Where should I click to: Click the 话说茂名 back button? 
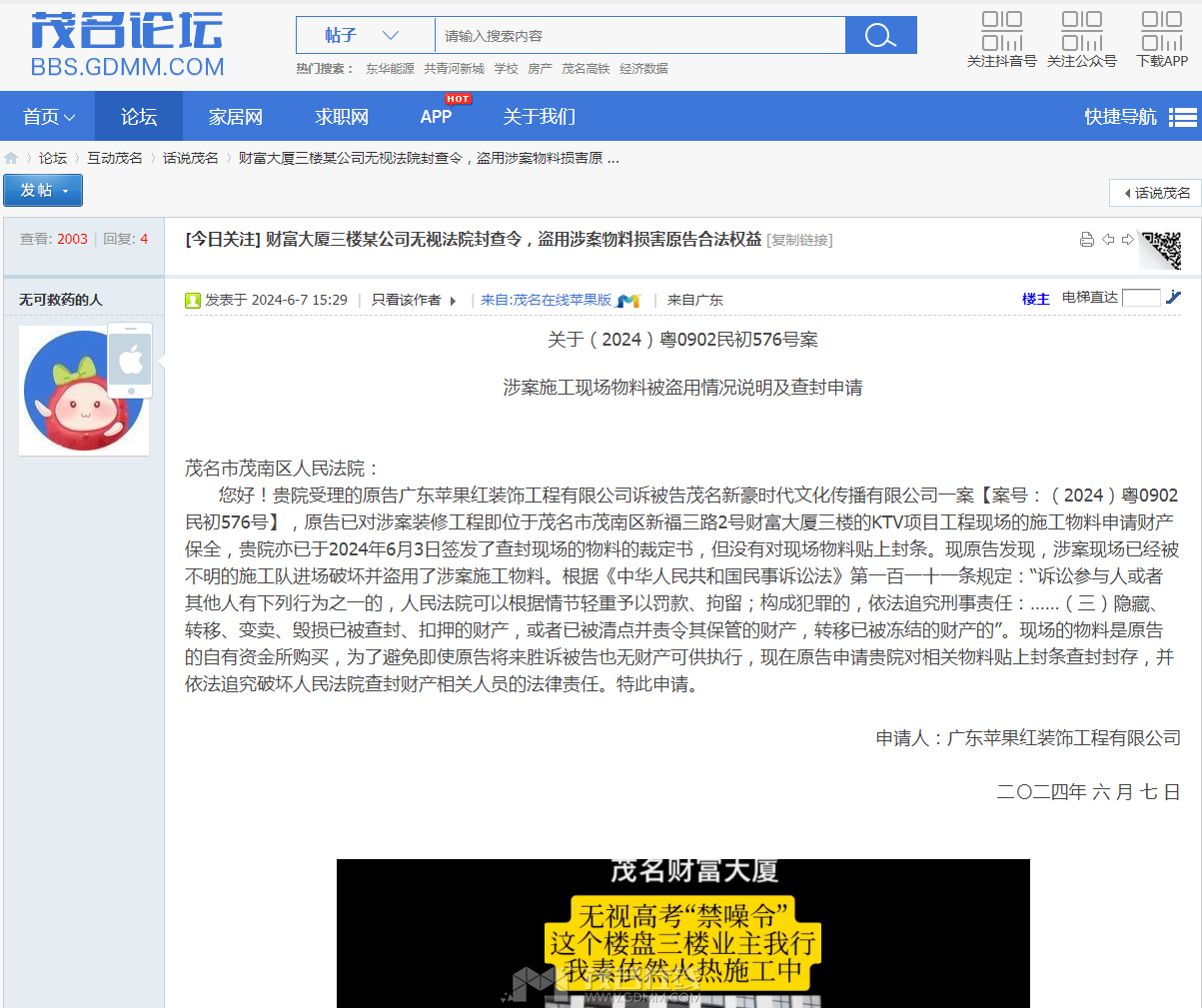pos(1155,193)
